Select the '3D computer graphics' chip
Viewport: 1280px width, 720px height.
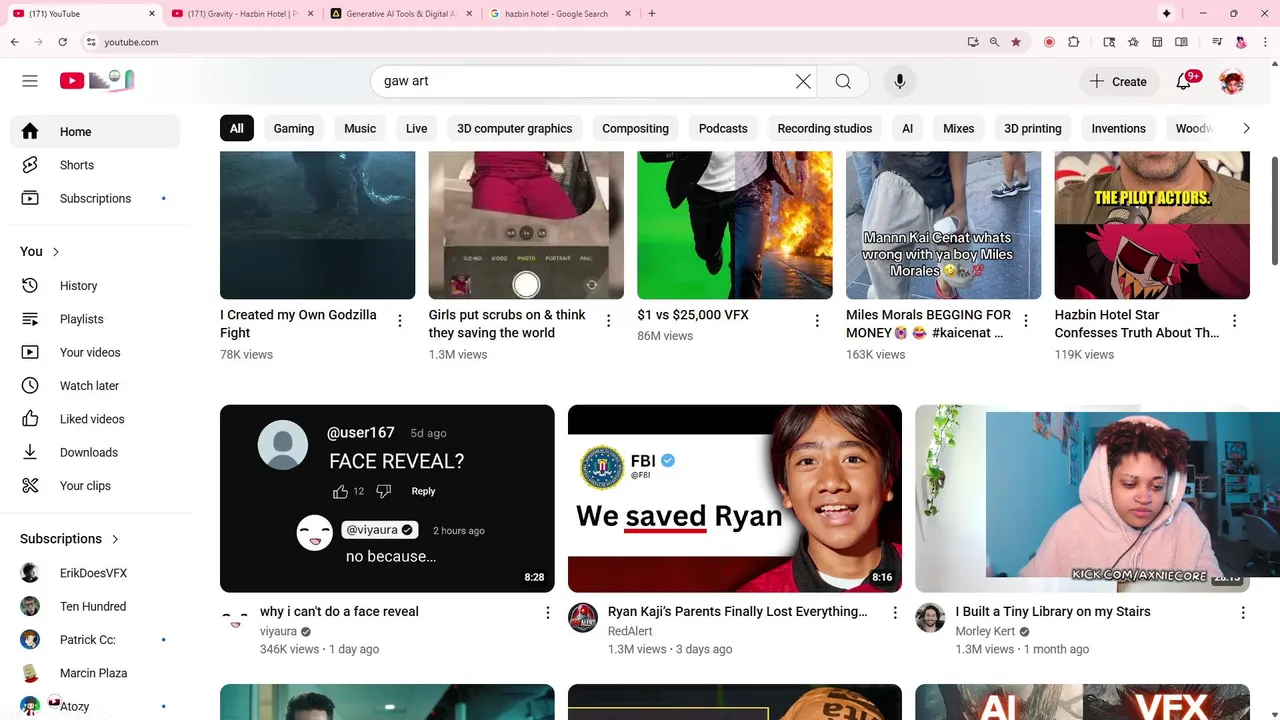(515, 128)
